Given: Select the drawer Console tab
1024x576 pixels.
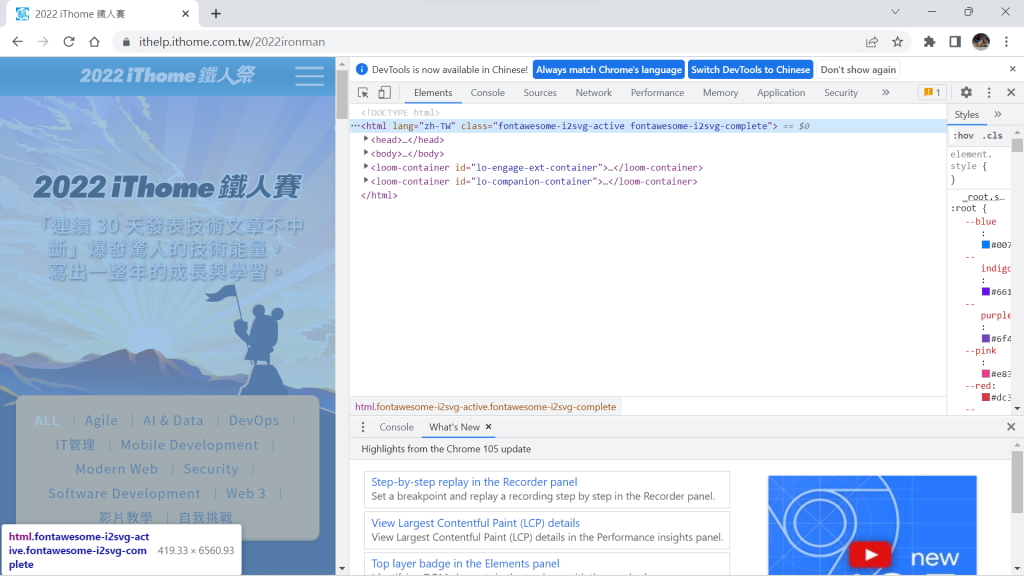Looking at the screenshot, I should pyautogui.click(x=396, y=427).
